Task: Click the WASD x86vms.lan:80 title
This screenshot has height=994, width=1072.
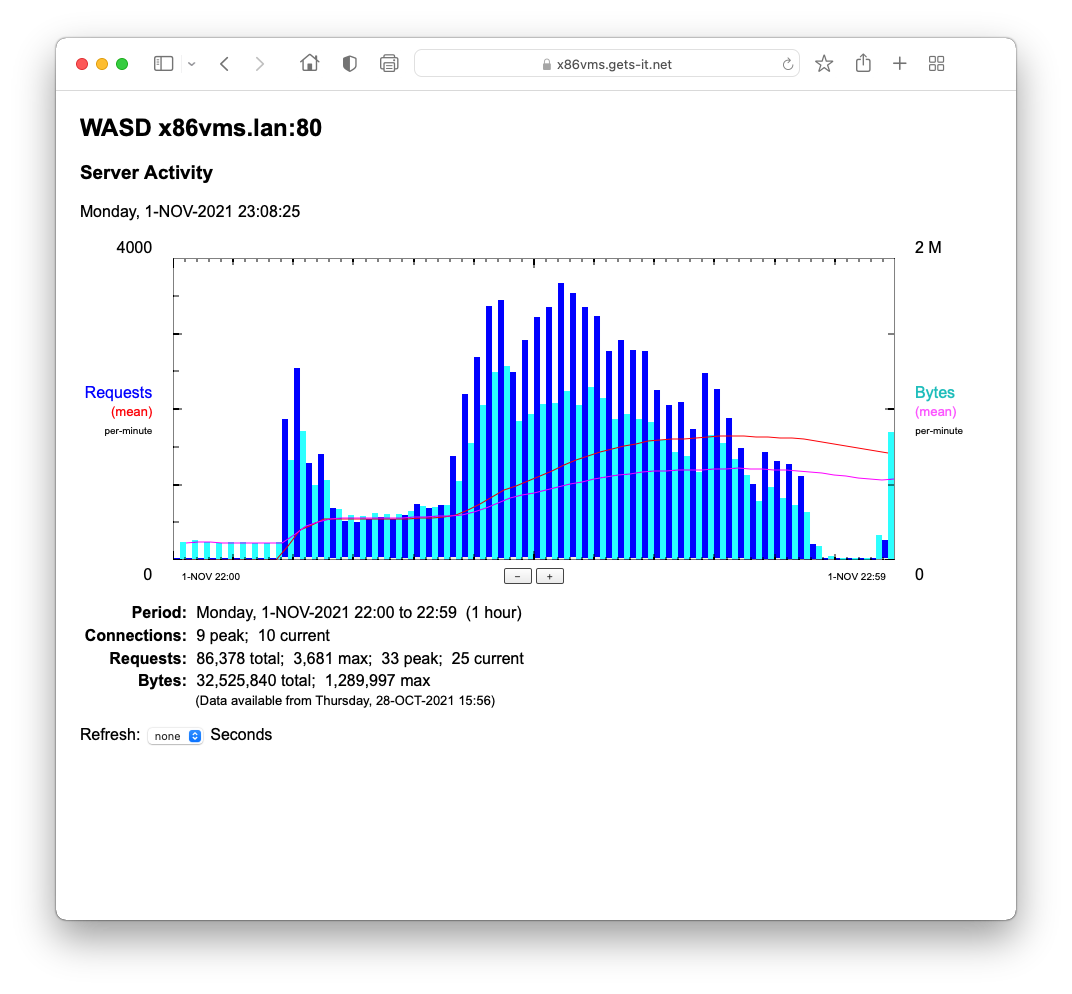Action: [201, 128]
